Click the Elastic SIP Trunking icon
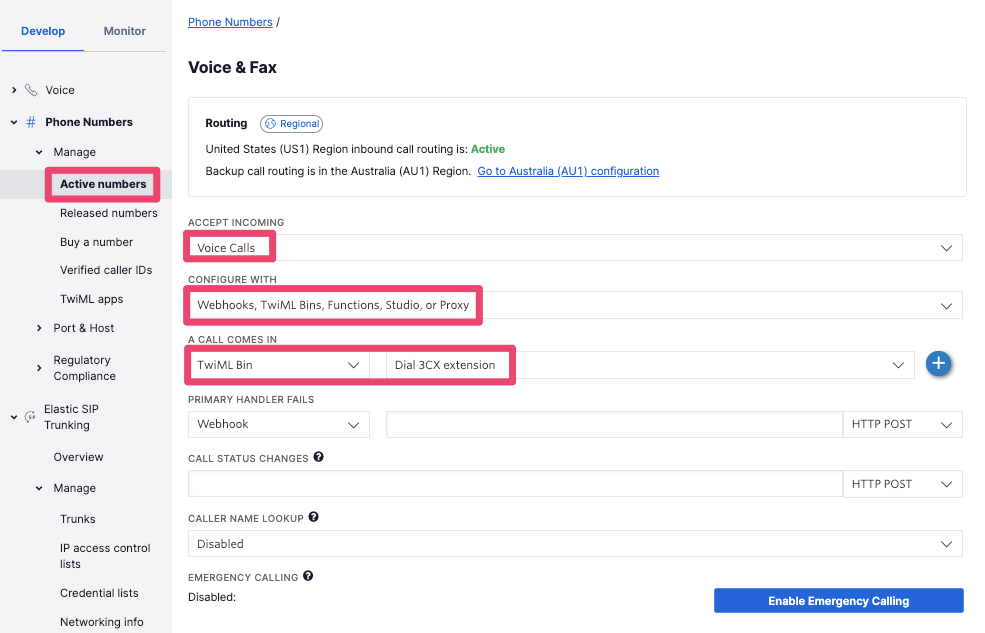985x633 pixels. (30, 417)
